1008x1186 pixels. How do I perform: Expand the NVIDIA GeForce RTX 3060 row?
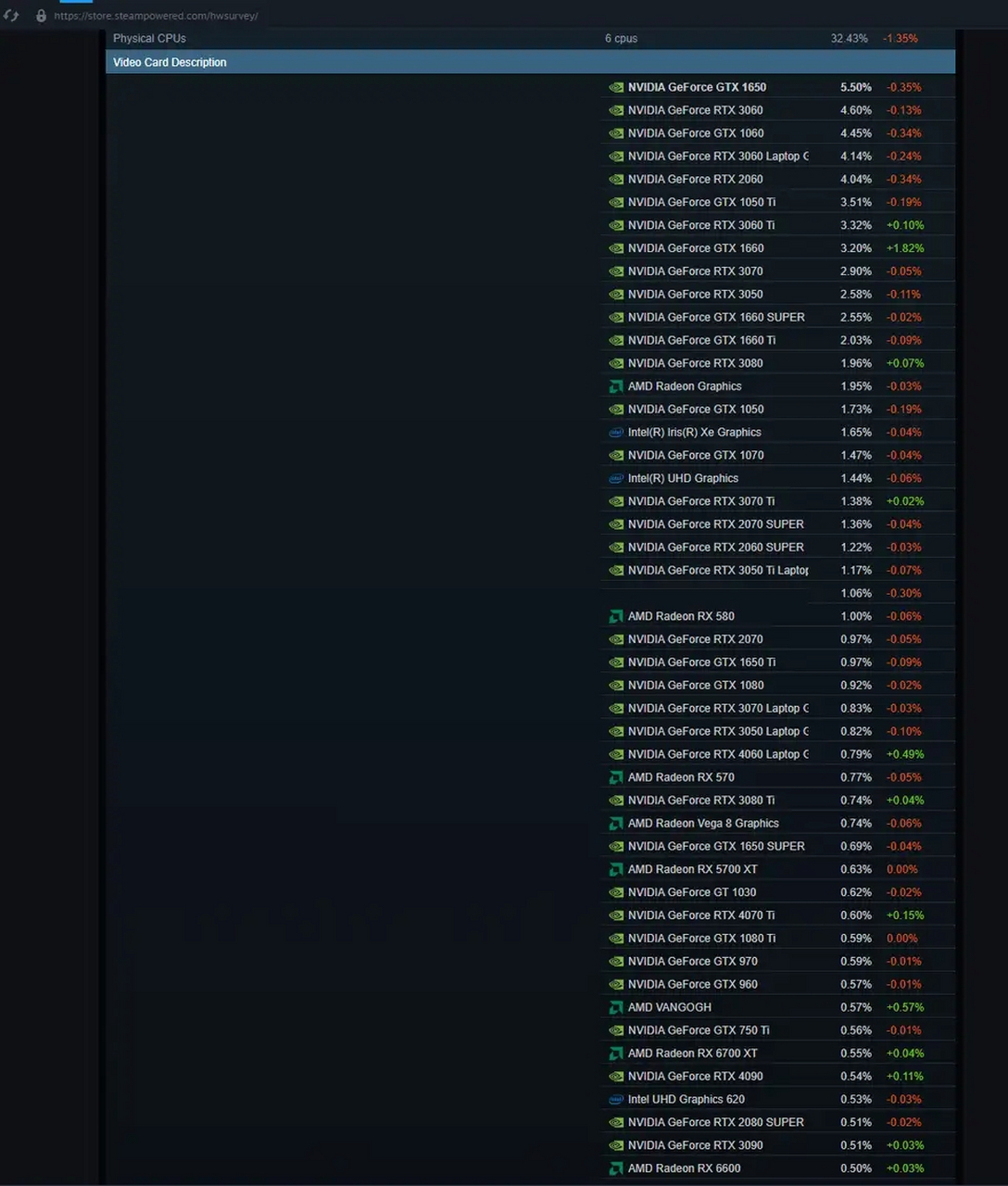tap(695, 109)
